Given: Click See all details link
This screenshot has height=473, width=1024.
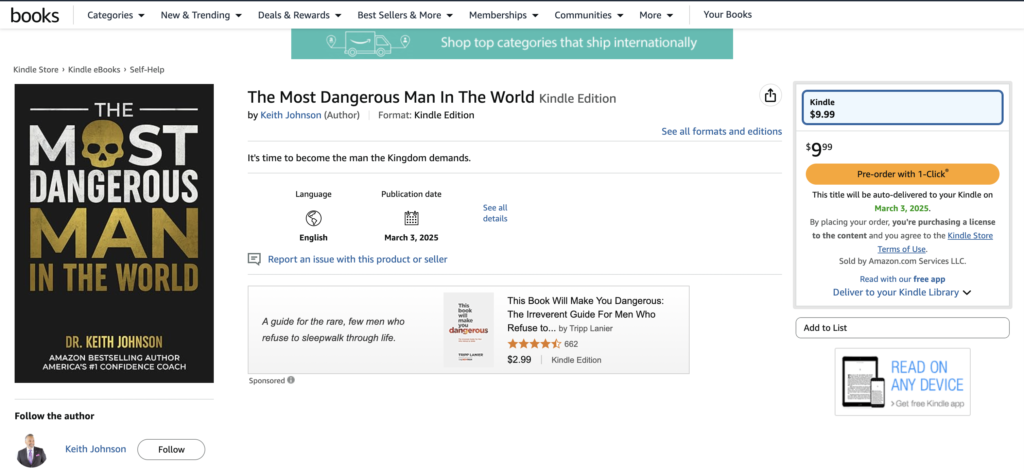Looking at the screenshot, I should click(495, 213).
